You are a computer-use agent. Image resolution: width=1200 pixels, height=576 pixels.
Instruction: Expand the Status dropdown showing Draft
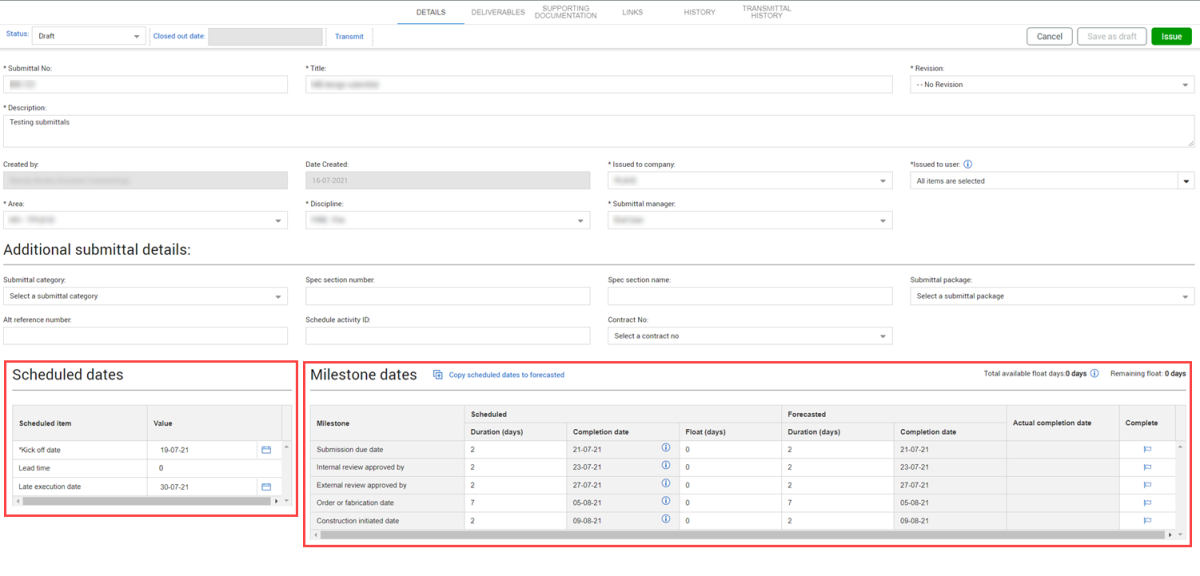[89, 36]
